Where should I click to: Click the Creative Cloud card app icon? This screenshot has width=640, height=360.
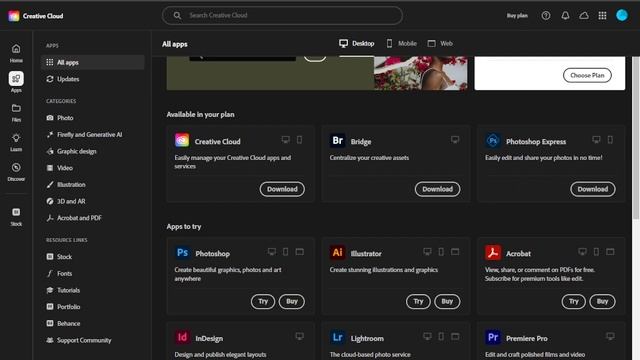(182, 140)
